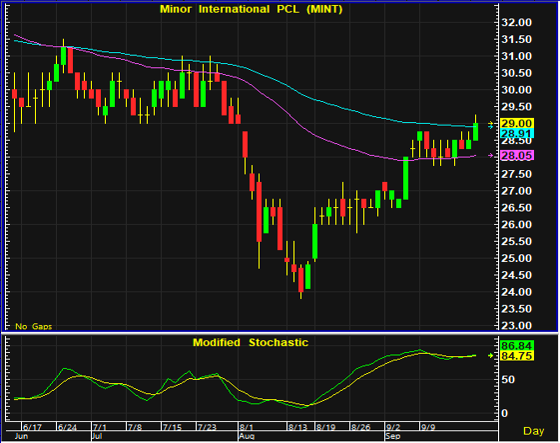Select the 9/9 date marker

coord(428,427)
